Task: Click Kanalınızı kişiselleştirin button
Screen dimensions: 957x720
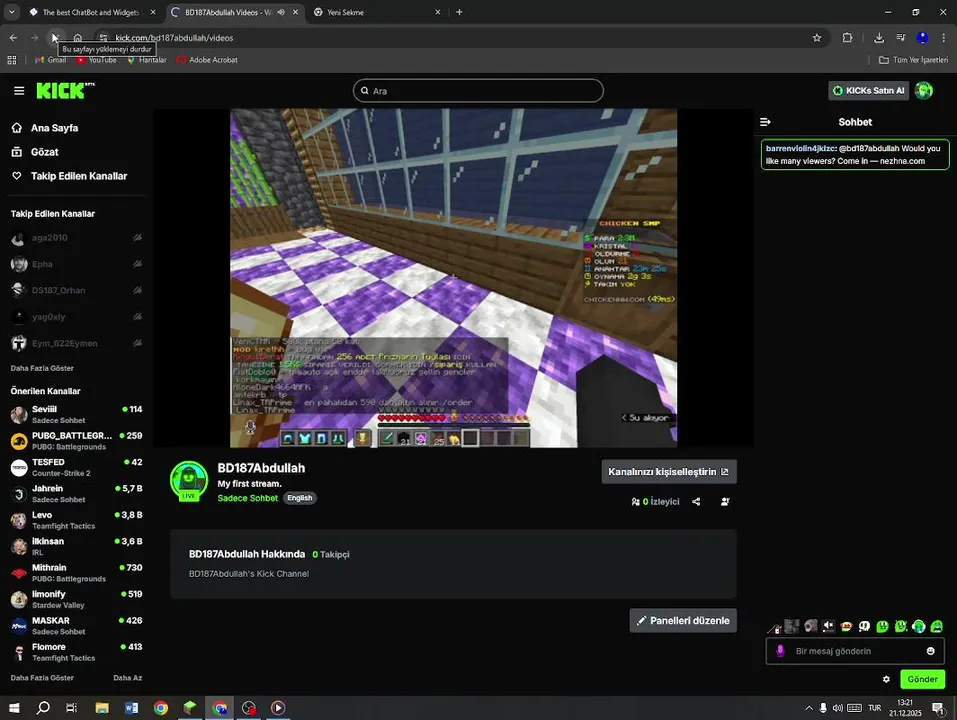Action: pos(669,472)
